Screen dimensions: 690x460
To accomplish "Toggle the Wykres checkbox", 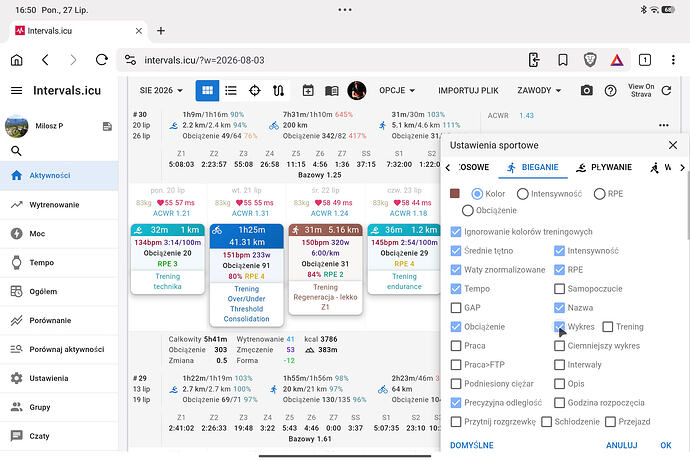I will (559, 327).
